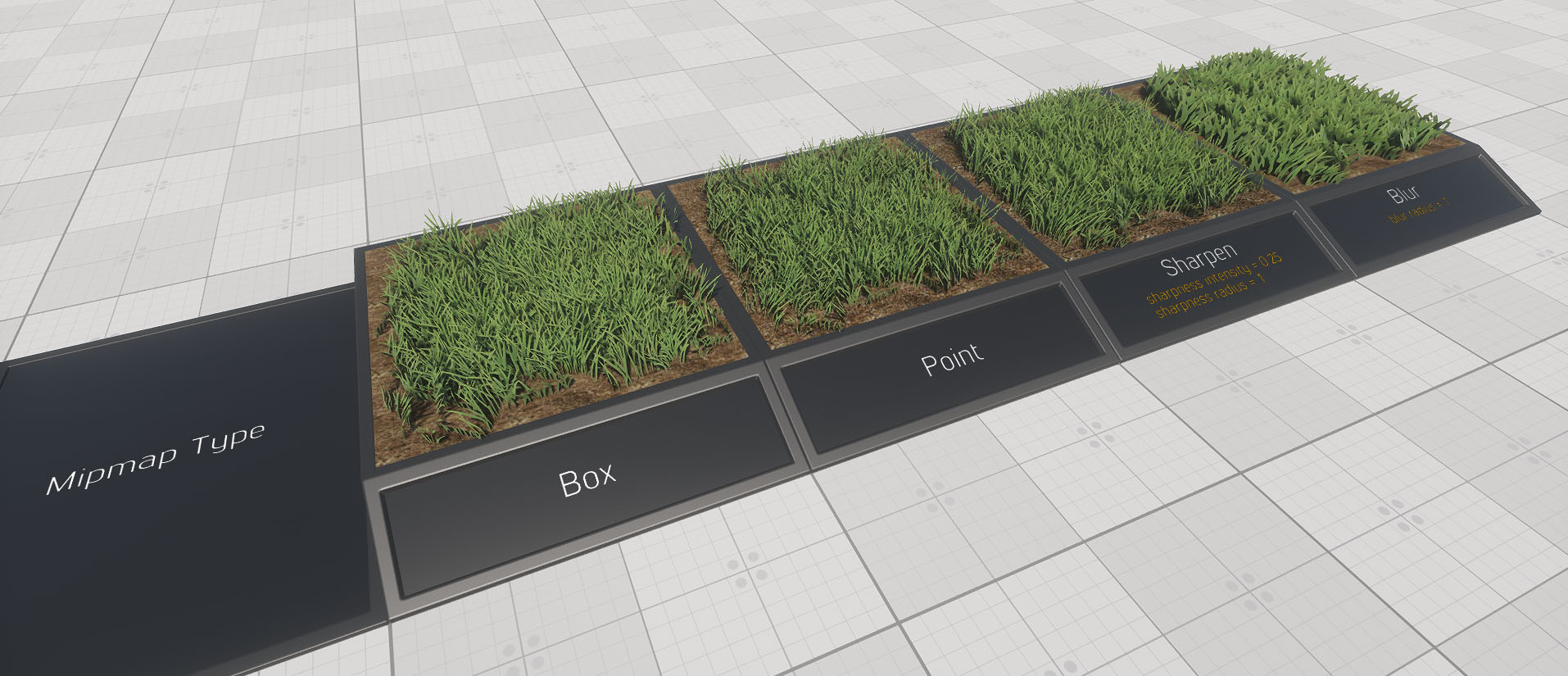Click the sharpness radius parameter line
The height and width of the screenshot is (676, 1568).
point(1210,296)
